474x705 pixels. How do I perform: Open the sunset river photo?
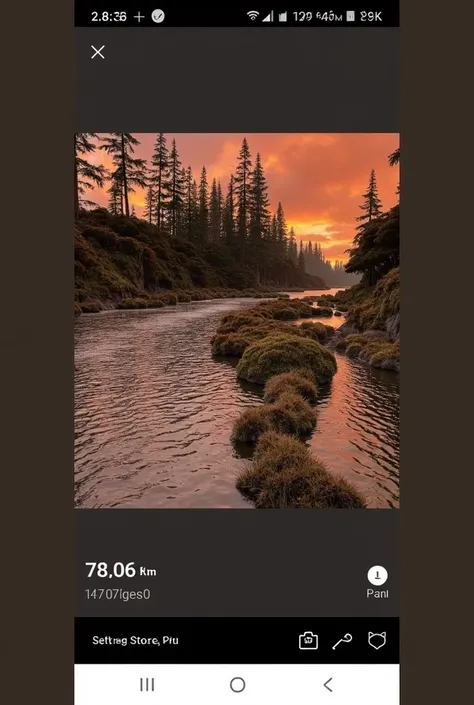click(x=237, y=320)
